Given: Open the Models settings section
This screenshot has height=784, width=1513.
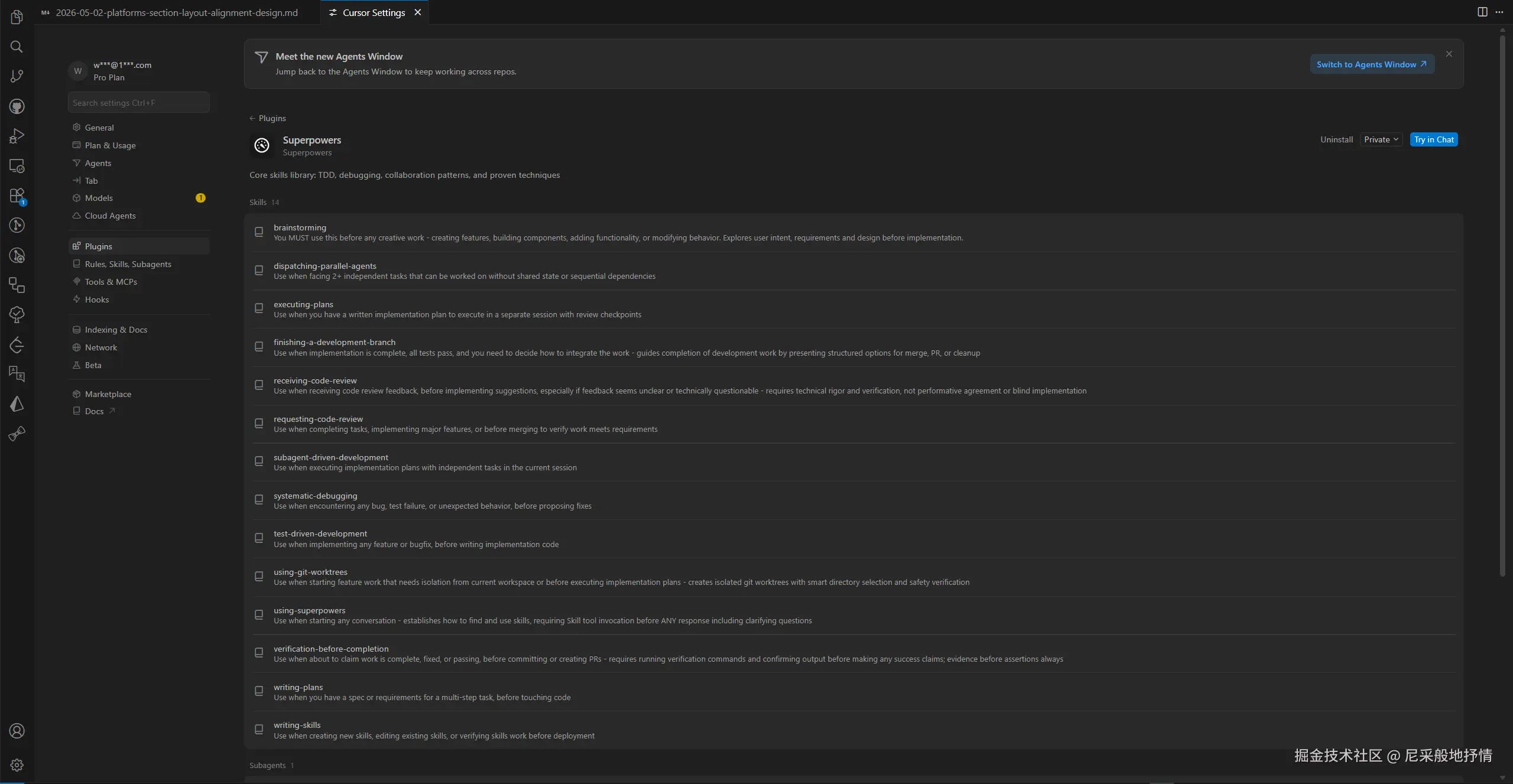Looking at the screenshot, I should click(139, 198).
